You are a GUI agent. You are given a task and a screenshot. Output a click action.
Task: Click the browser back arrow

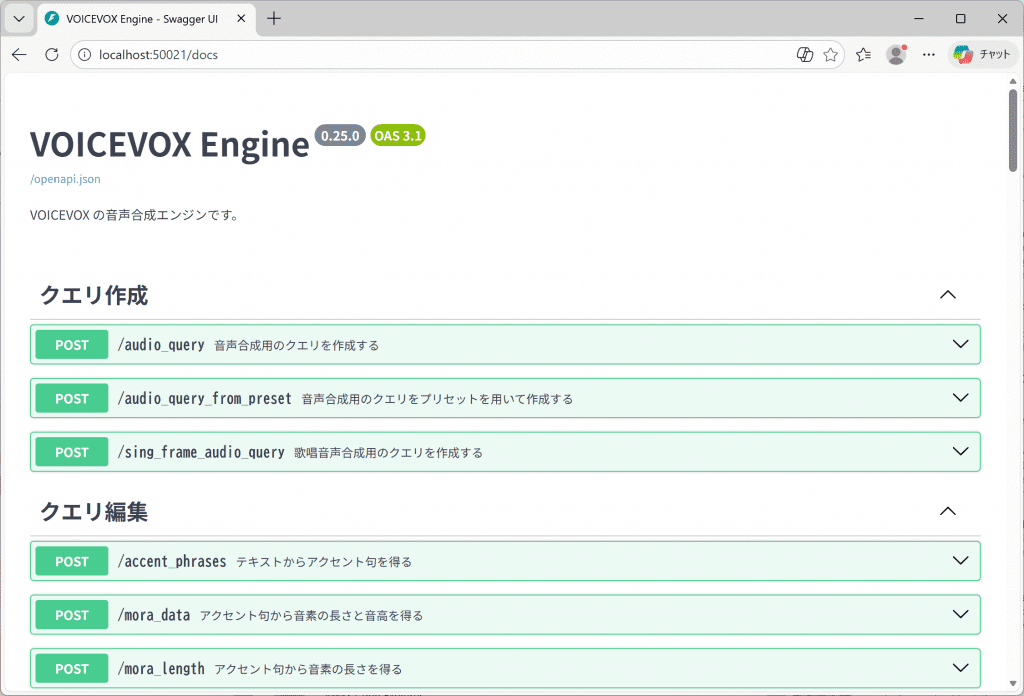(x=19, y=55)
